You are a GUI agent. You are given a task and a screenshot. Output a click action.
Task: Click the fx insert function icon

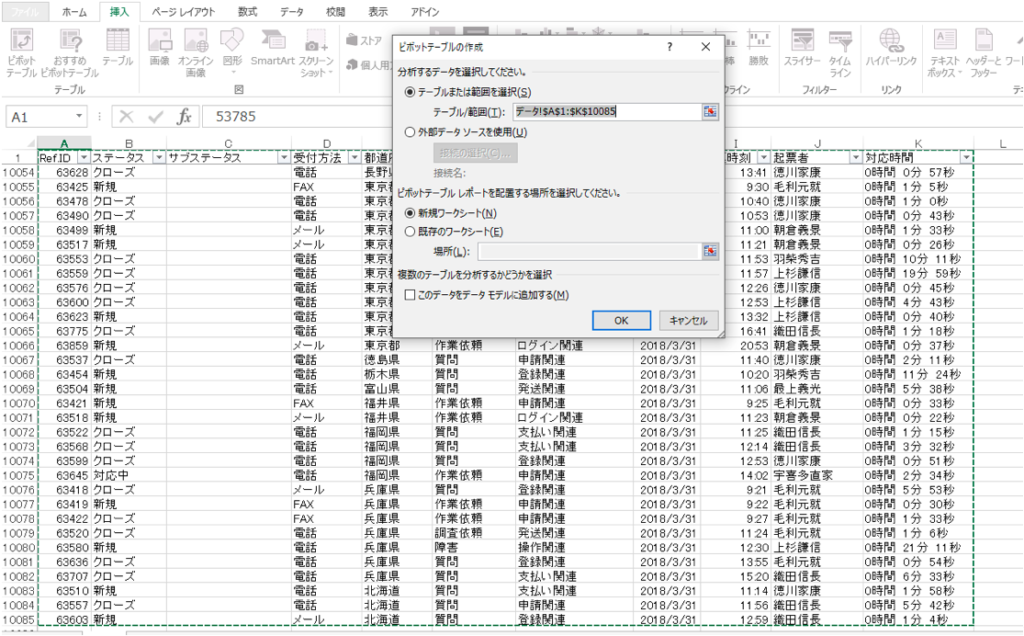[x=183, y=117]
